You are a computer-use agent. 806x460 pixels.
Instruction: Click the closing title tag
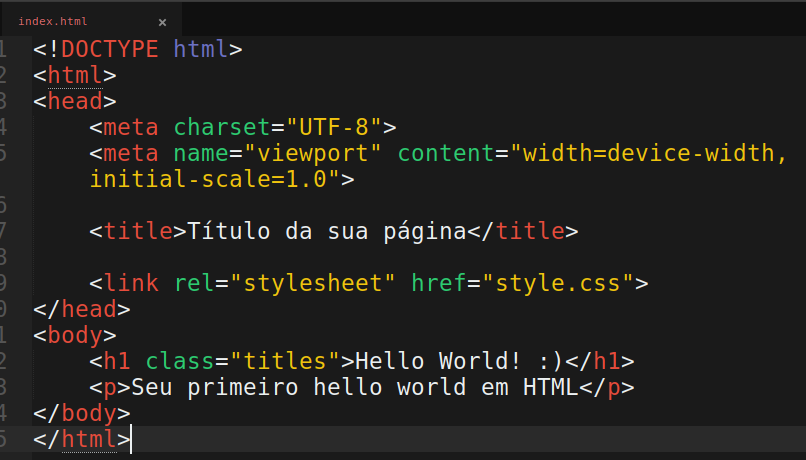point(523,231)
